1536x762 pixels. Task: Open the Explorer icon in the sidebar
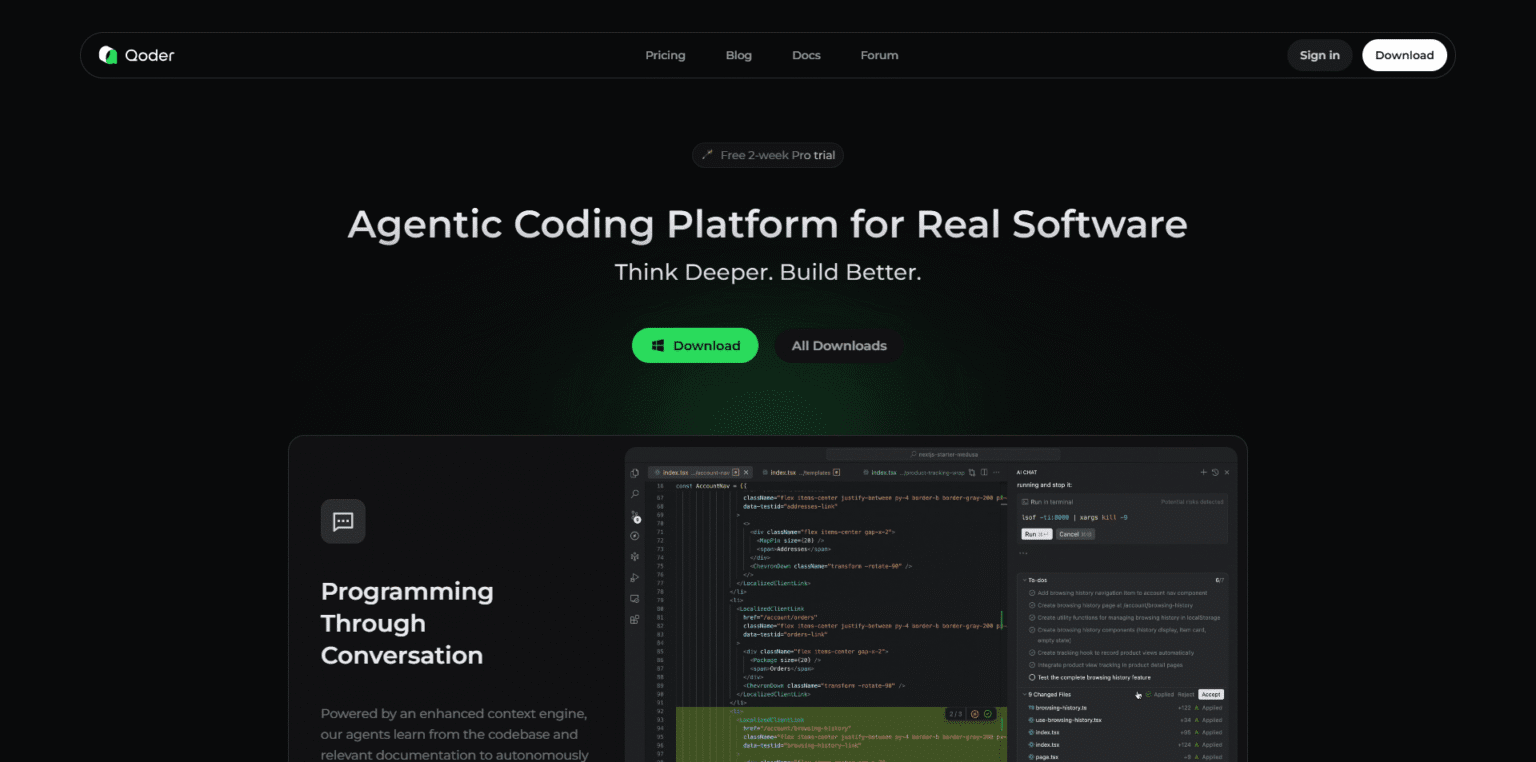click(x=634, y=472)
